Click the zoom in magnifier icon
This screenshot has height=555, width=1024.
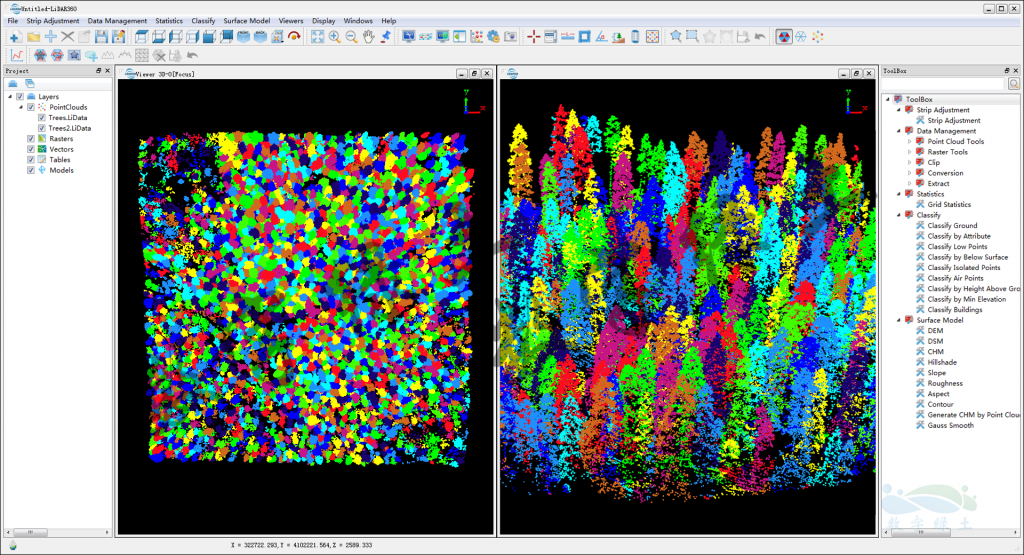(x=334, y=37)
